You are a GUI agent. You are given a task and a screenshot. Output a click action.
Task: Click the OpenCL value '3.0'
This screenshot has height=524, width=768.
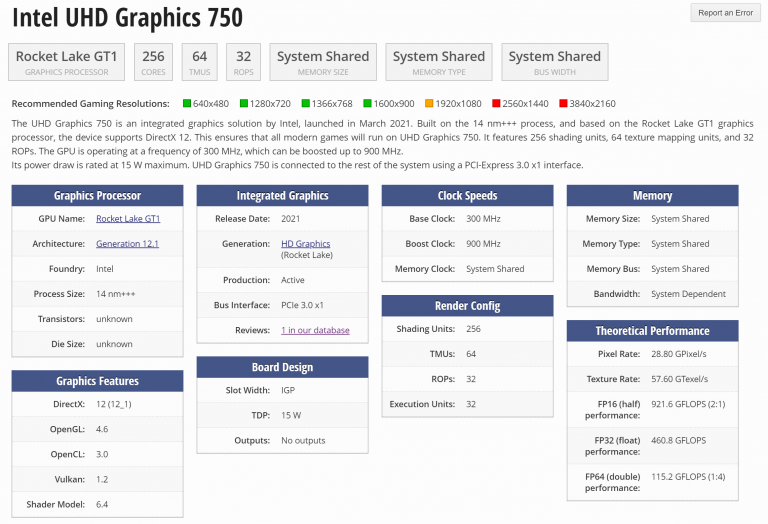pos(102,454)
